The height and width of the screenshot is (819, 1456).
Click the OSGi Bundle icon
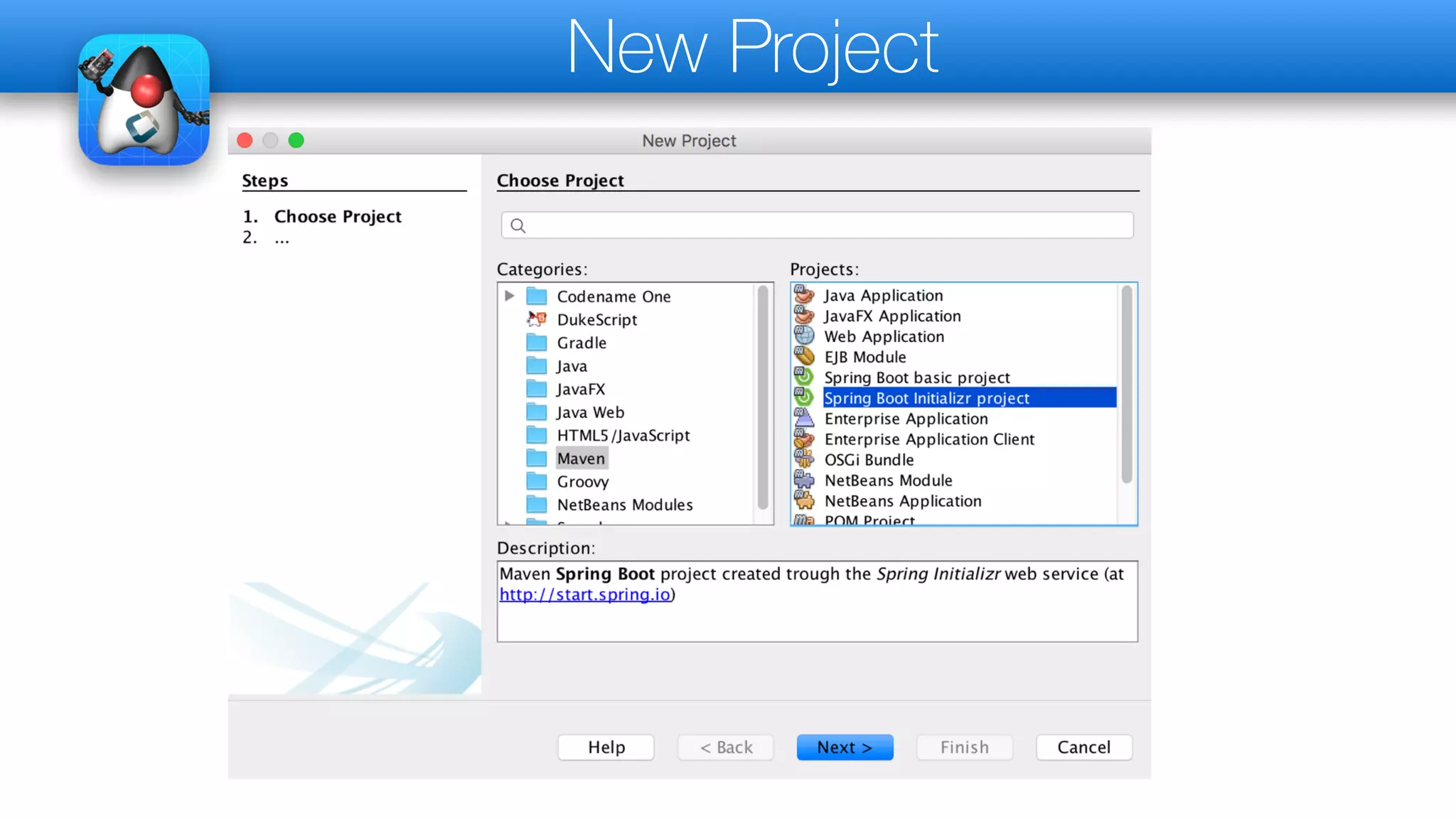pyautogui.click(x=804, y=459)
